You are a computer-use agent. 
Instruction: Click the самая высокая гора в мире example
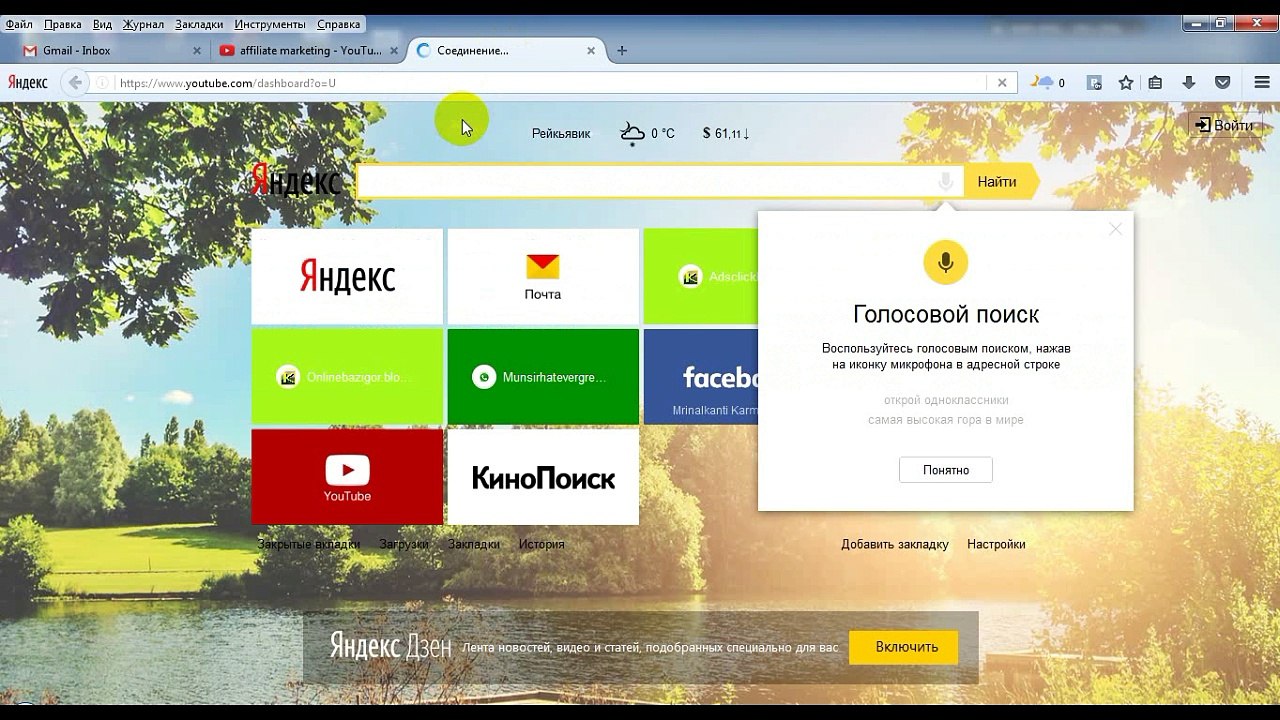point(946,420)
